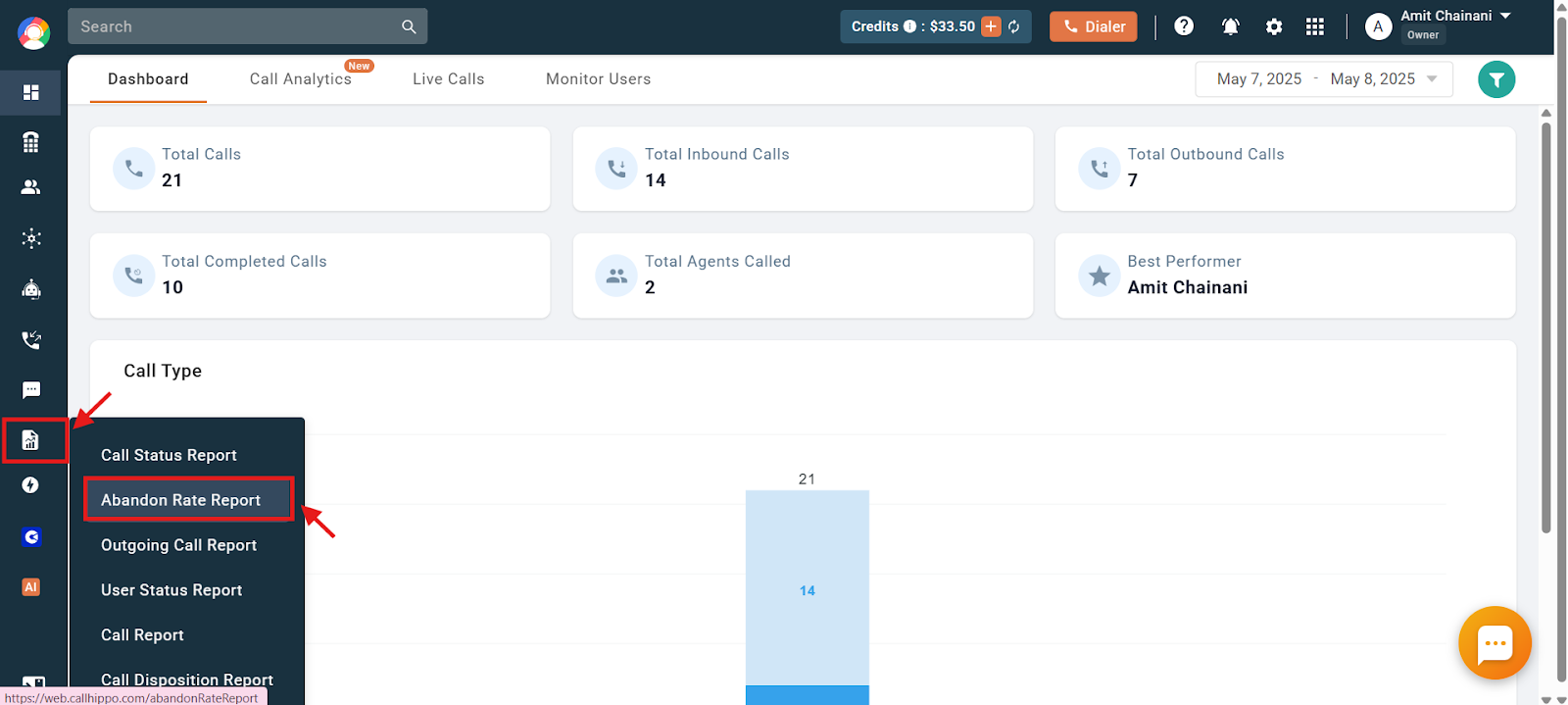
Task: Open the integrations hub sidebar icon
Action: 31,238
